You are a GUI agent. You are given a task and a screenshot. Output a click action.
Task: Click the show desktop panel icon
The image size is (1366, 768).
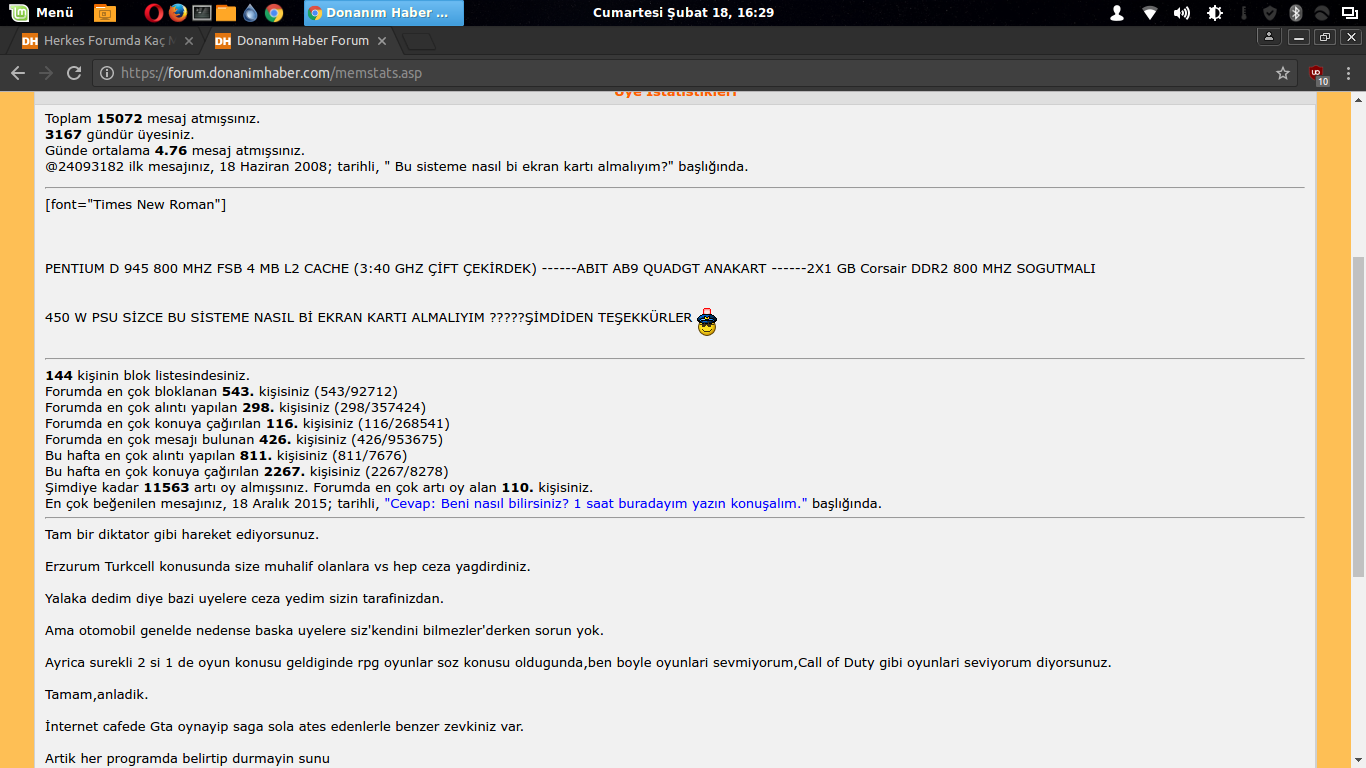pyautogui.click(x=104, y=13)
